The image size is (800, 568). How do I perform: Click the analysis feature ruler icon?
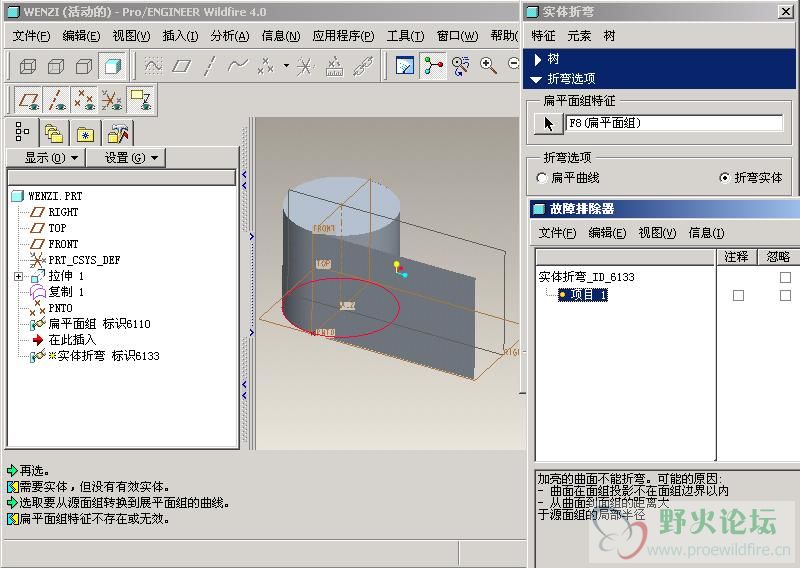pos(334,66)
